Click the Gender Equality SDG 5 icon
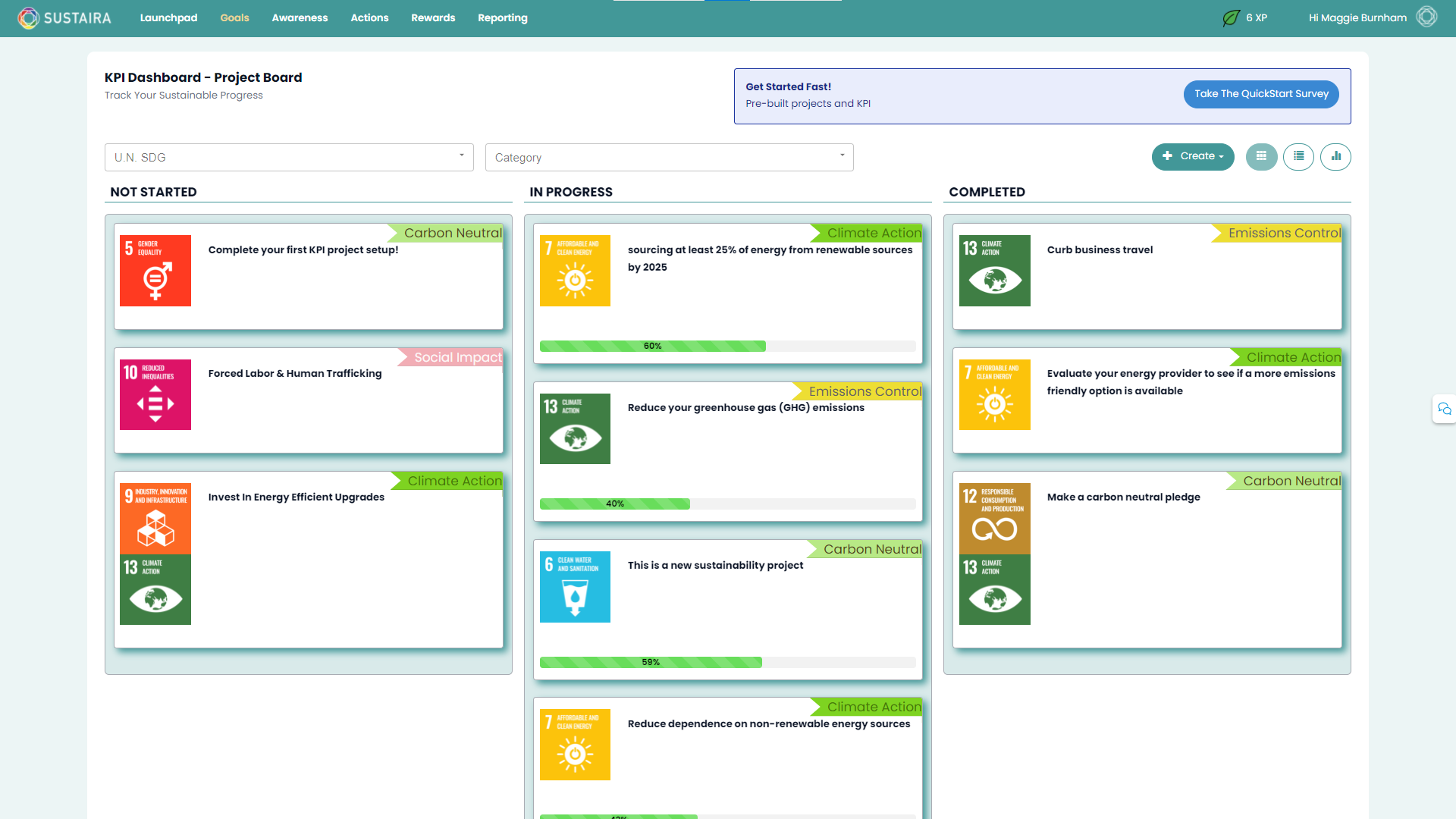1456x819 pixels. (x=155, y=271)
